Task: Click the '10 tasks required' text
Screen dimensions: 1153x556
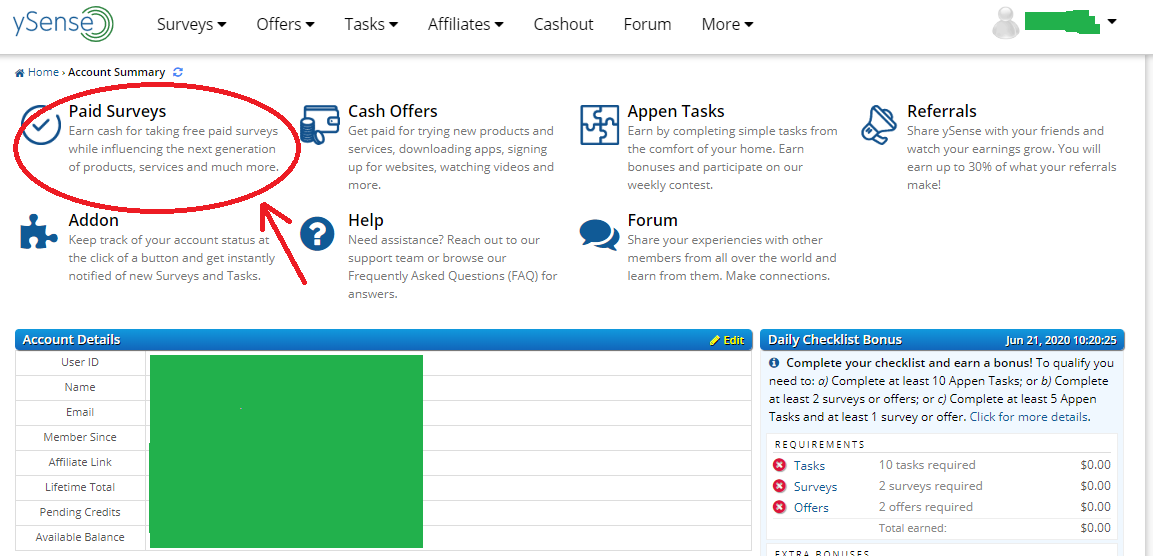Action: click(927, 465)
